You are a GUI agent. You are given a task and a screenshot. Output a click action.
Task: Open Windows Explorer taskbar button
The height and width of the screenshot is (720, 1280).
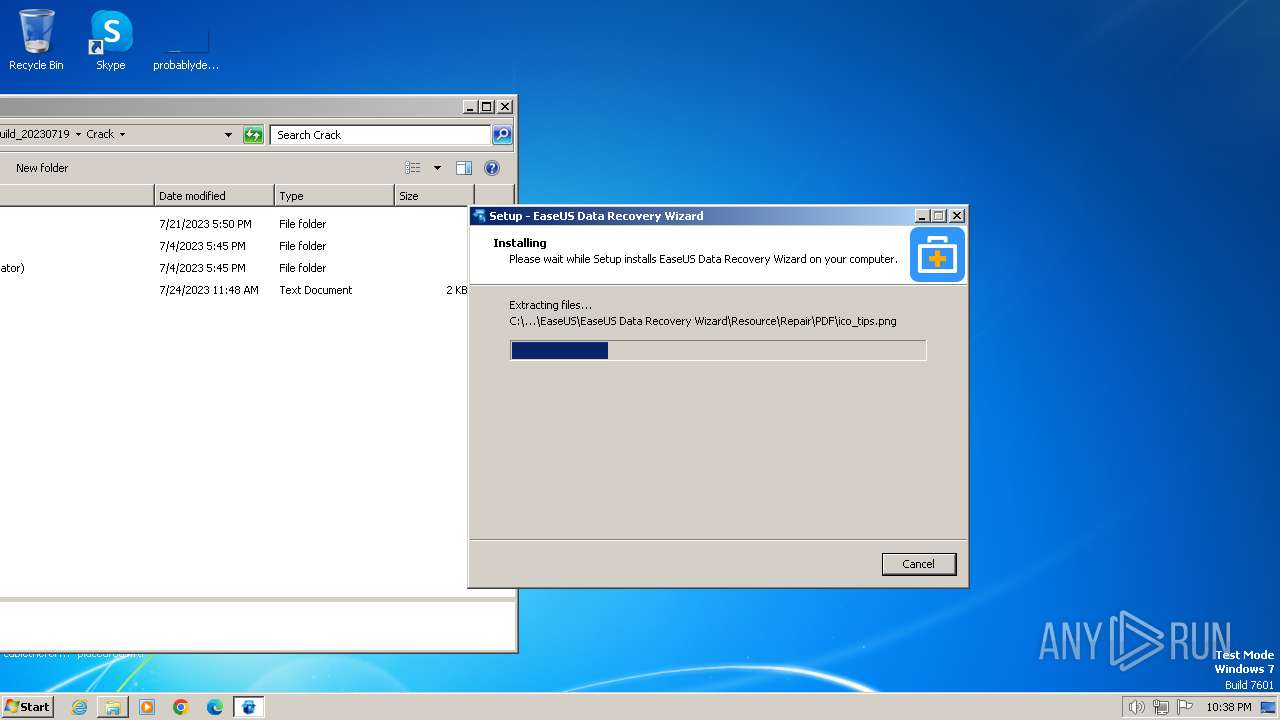(113, 707)
